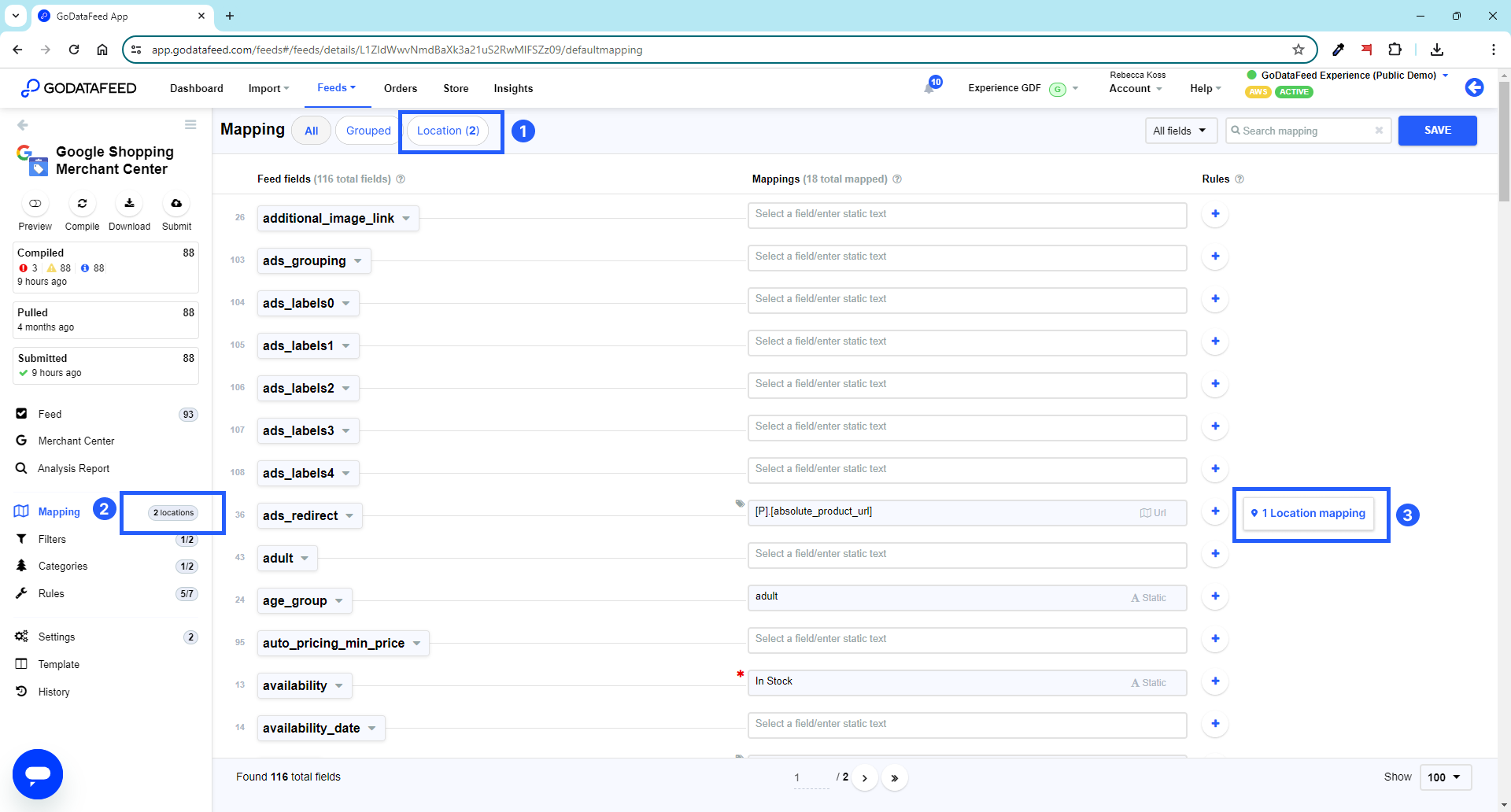Go to next page of fields
Image resolution: width=1511 pixels, height=812 pixels.
(865, 778)
